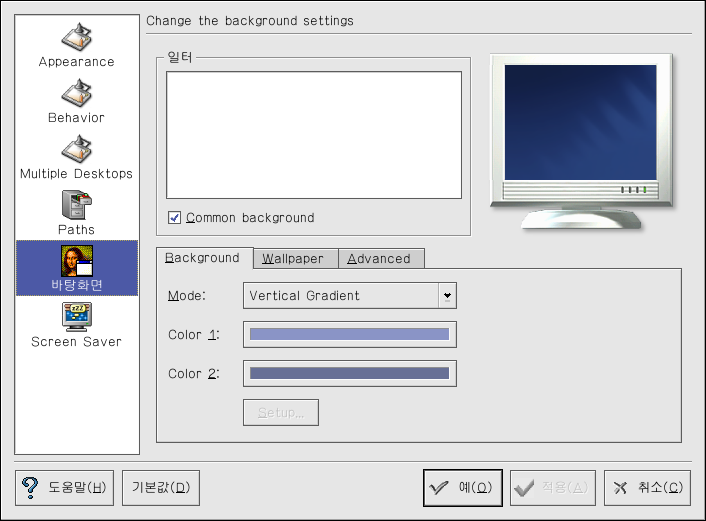The width and height of the screenshot is (706, 521).
Task: Expand the Mode dropdown arrow
Action: click(448, 295)
